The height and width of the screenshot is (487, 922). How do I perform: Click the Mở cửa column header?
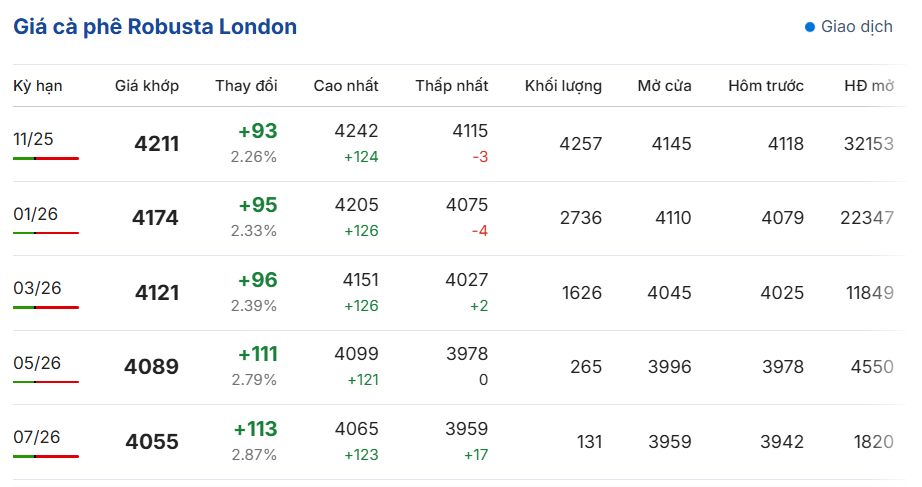click(664, 86)
